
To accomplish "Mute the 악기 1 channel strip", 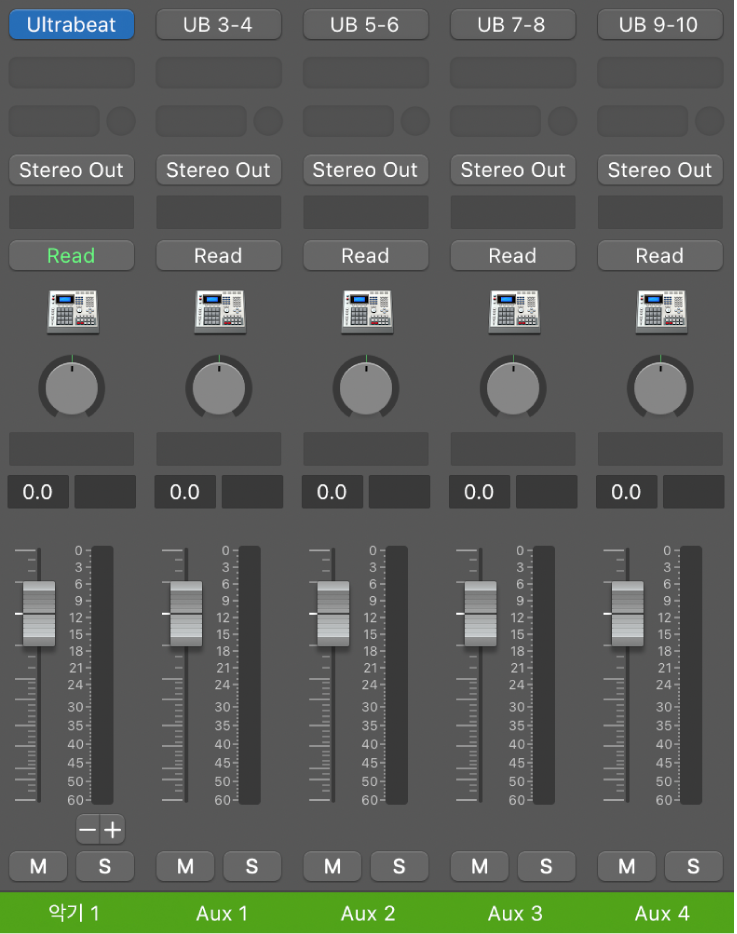I will click(x=38, y=865).
